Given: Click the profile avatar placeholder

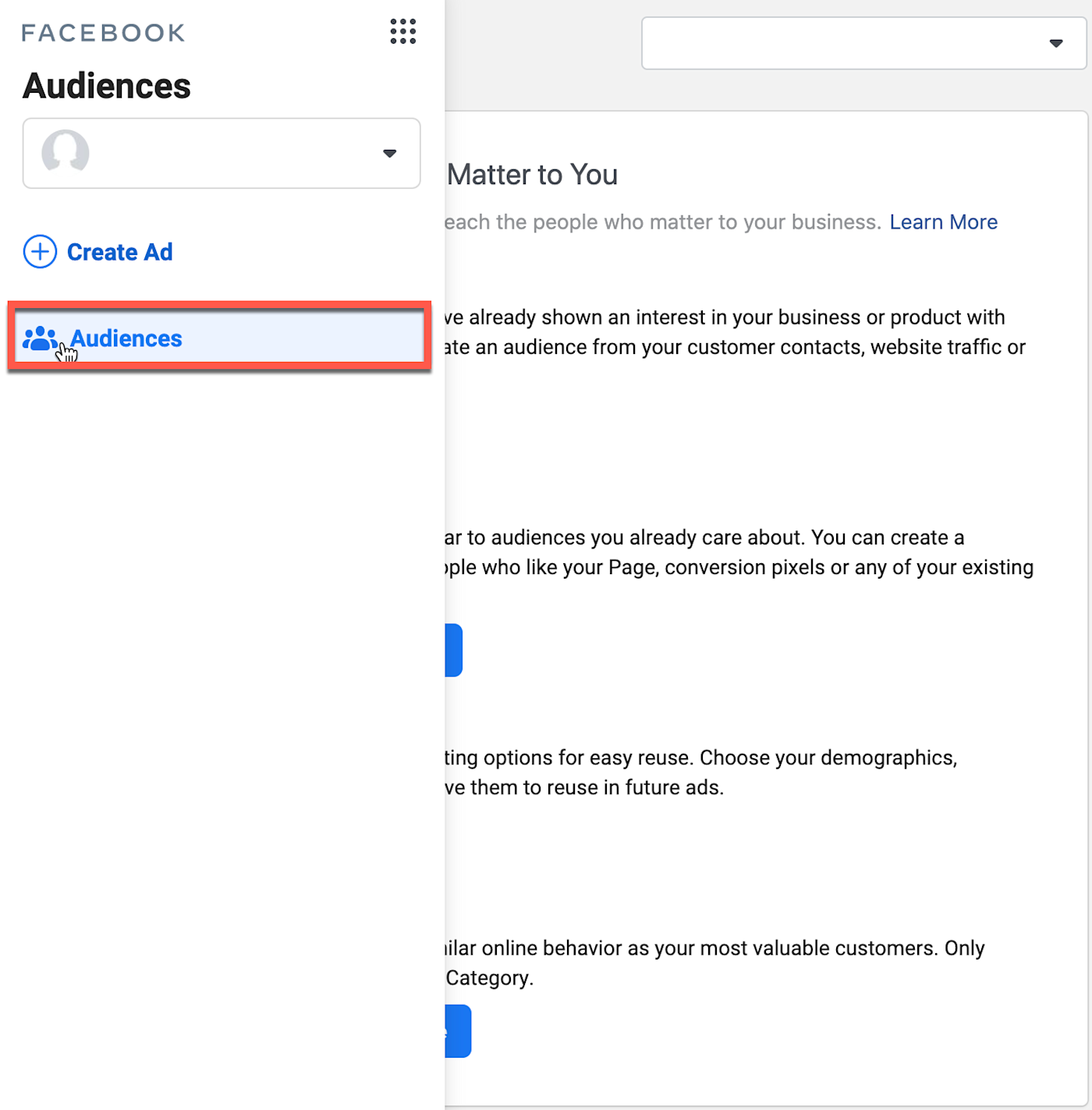Looking at the screenshot, I should pos(66,151).
